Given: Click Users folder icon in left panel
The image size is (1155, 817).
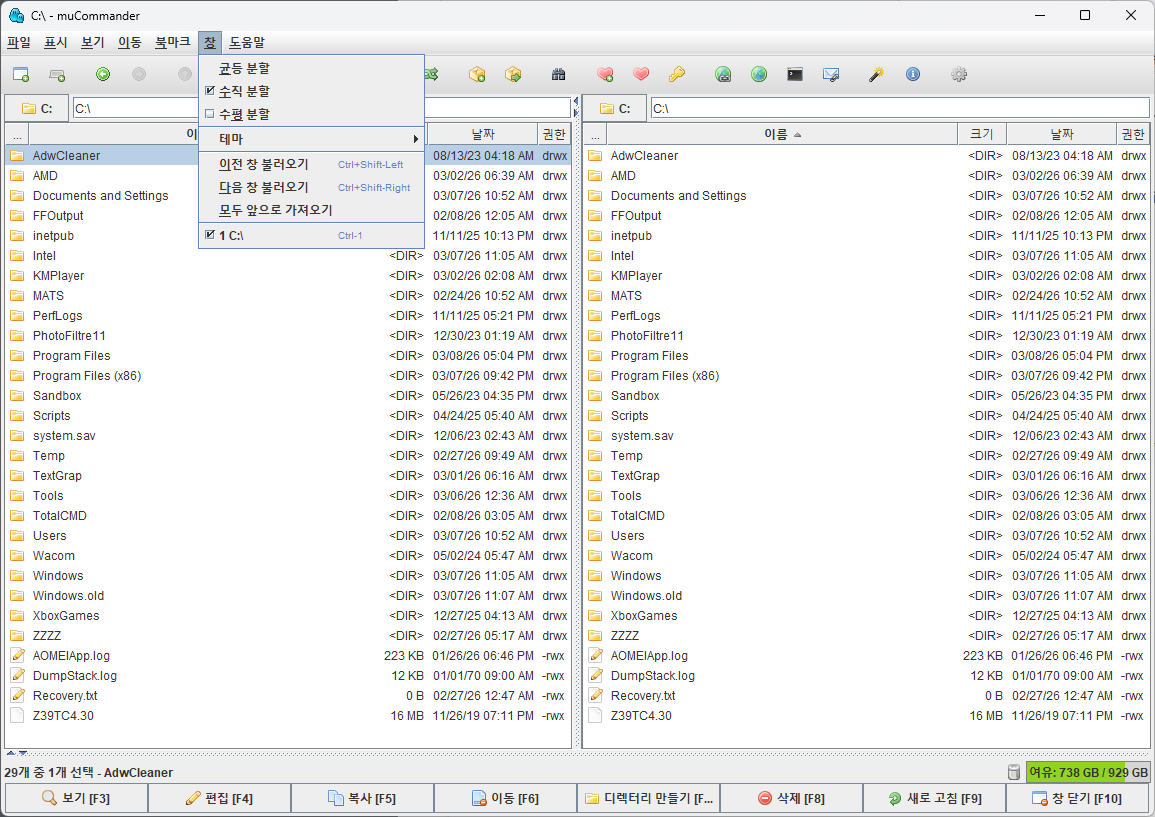Looking at the screenshot, I should click(x=17, y=536).
